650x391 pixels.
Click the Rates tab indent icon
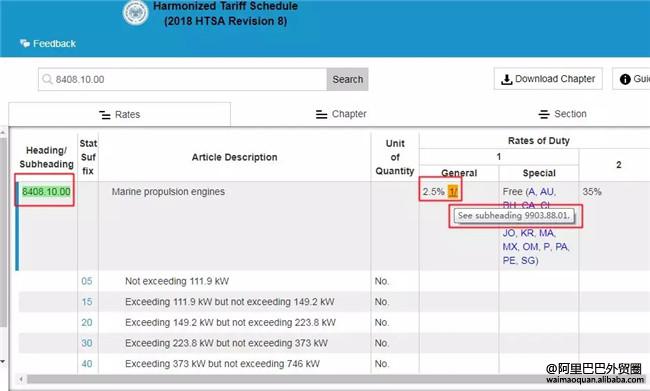click(x=105, y=115)
